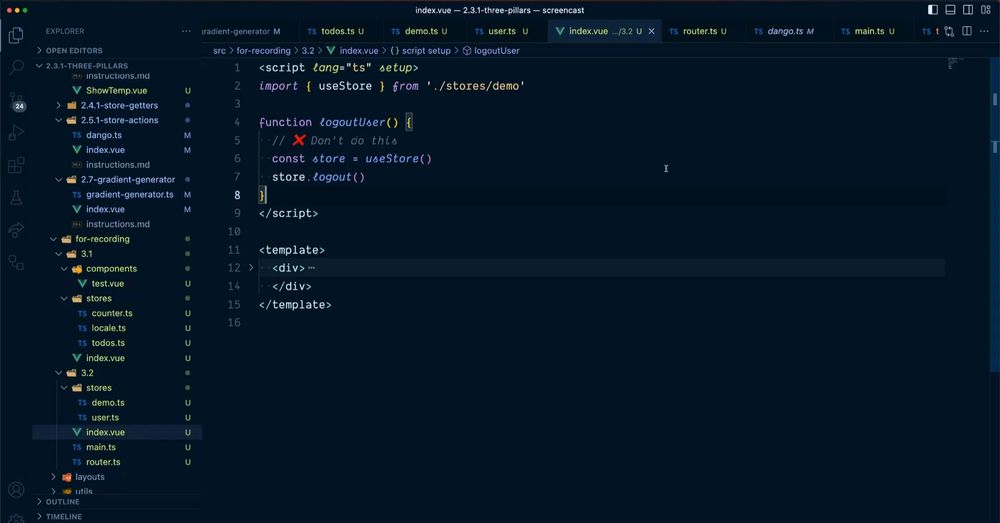Click the script setup breadcrumb segment
Screen dimensions: 1000x523
[420, 50]
